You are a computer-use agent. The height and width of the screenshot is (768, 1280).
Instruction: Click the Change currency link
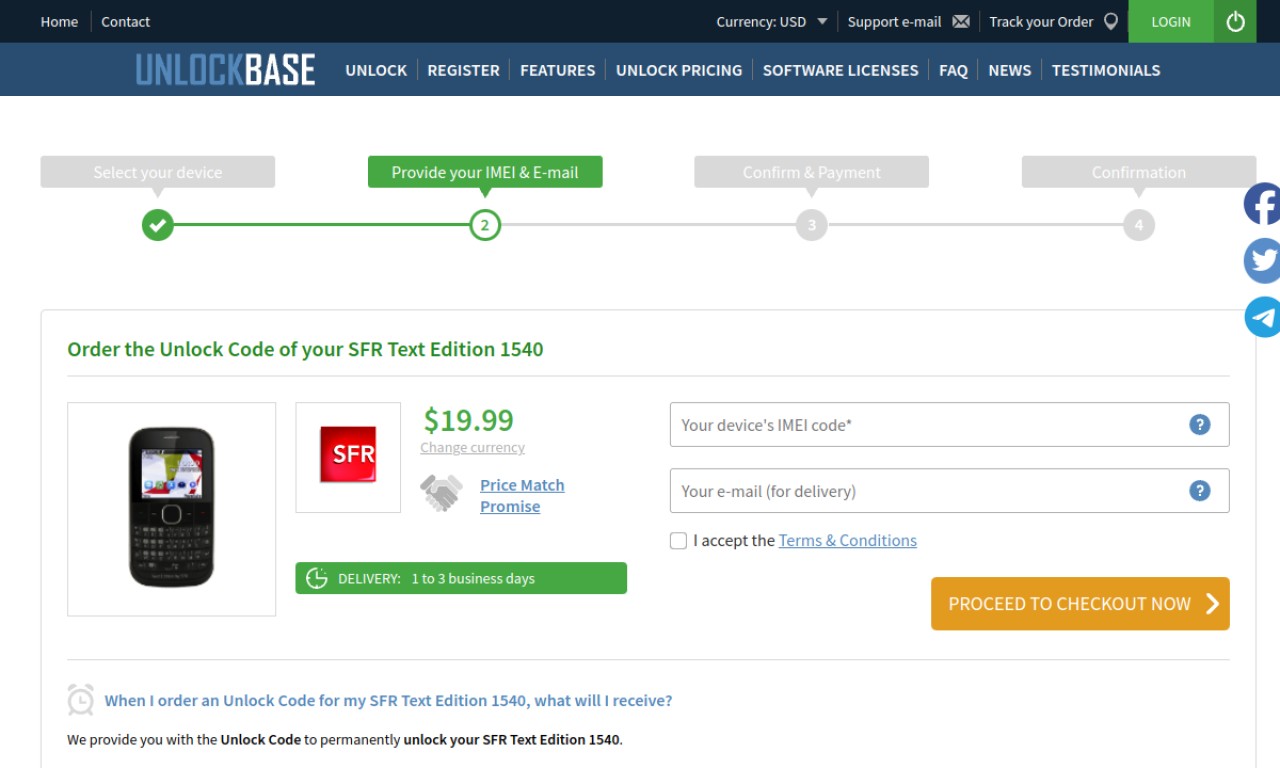click(x=472, y=447)
